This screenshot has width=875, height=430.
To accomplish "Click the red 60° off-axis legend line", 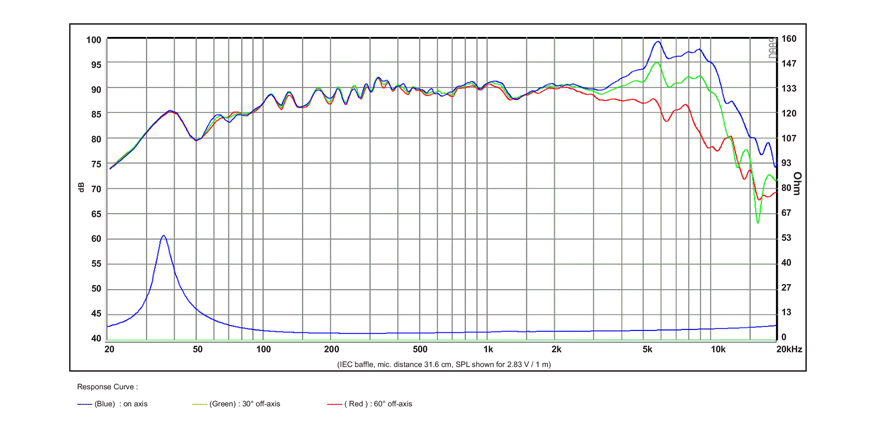I will pos(333,404).
